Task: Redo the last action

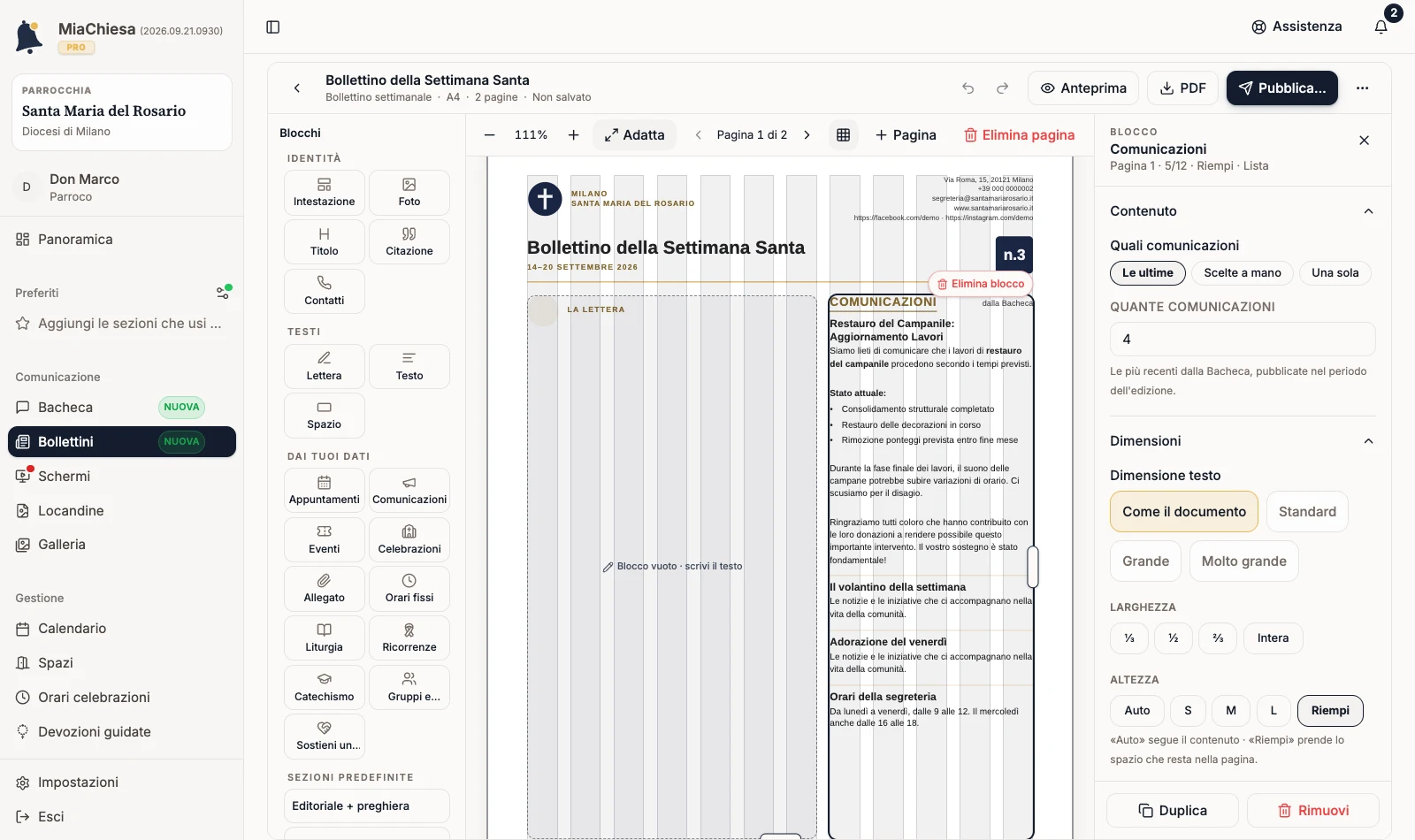Action: tap(1002, 88)
